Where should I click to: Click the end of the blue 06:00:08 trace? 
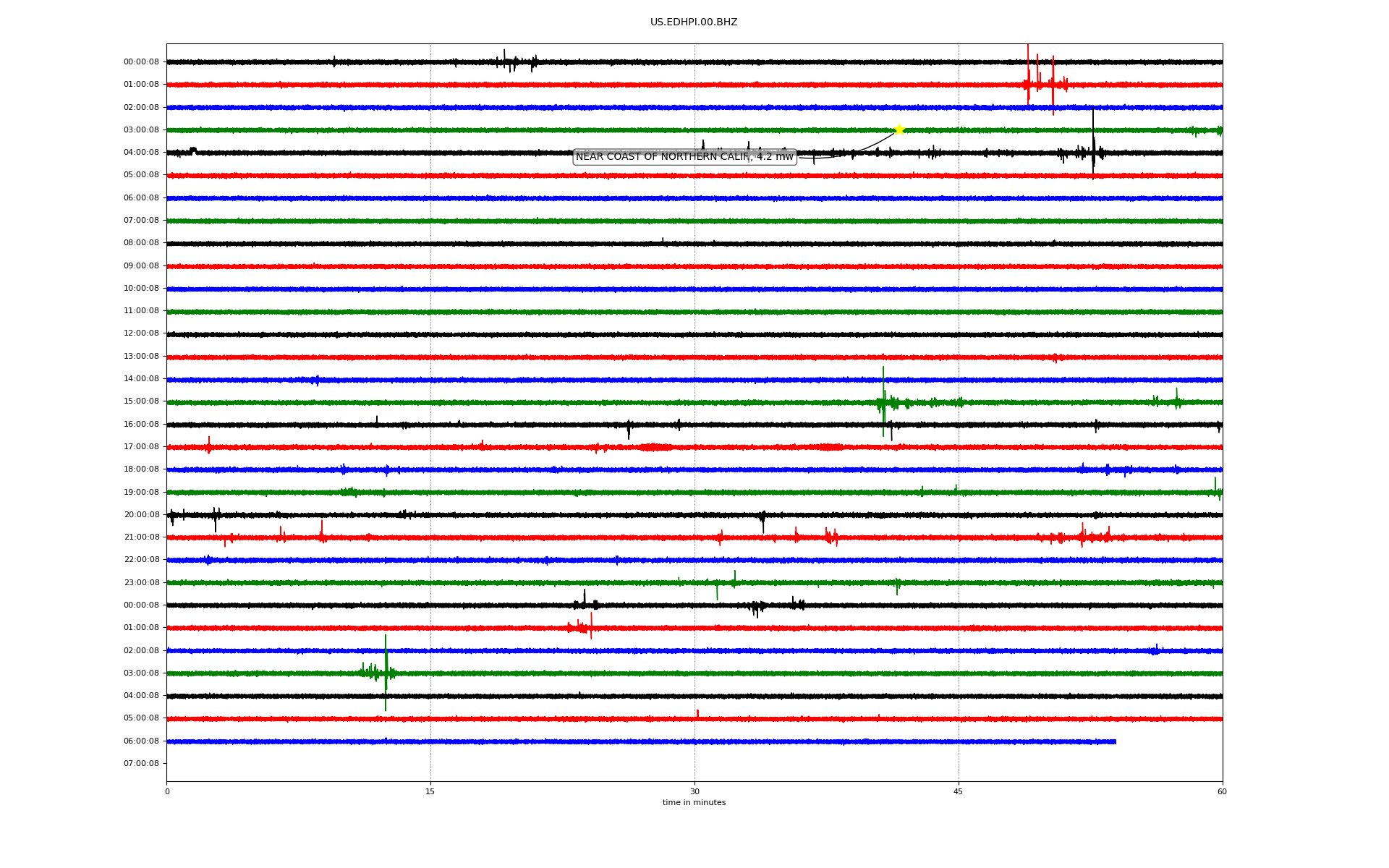(1115, 741)
